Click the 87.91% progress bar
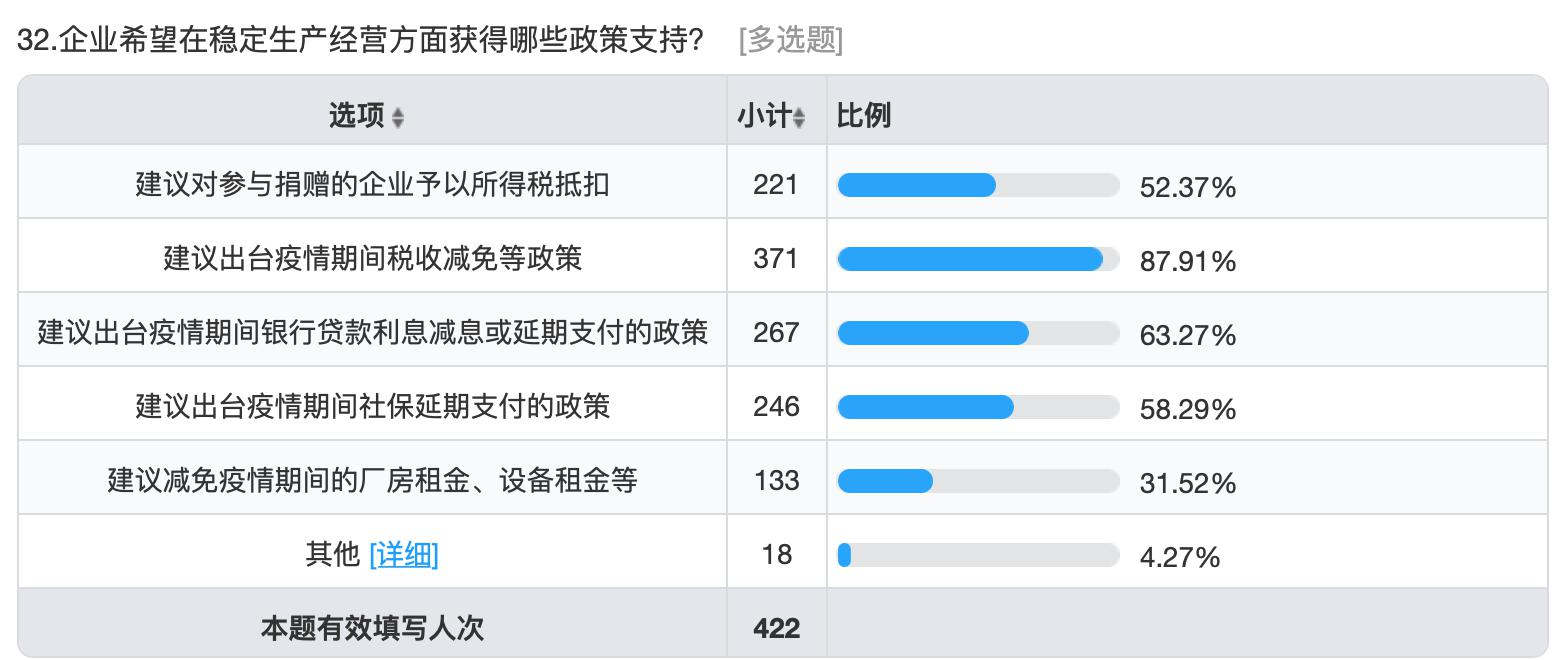This screenshot has width=1554, height=660. click(x=977, y=259)
